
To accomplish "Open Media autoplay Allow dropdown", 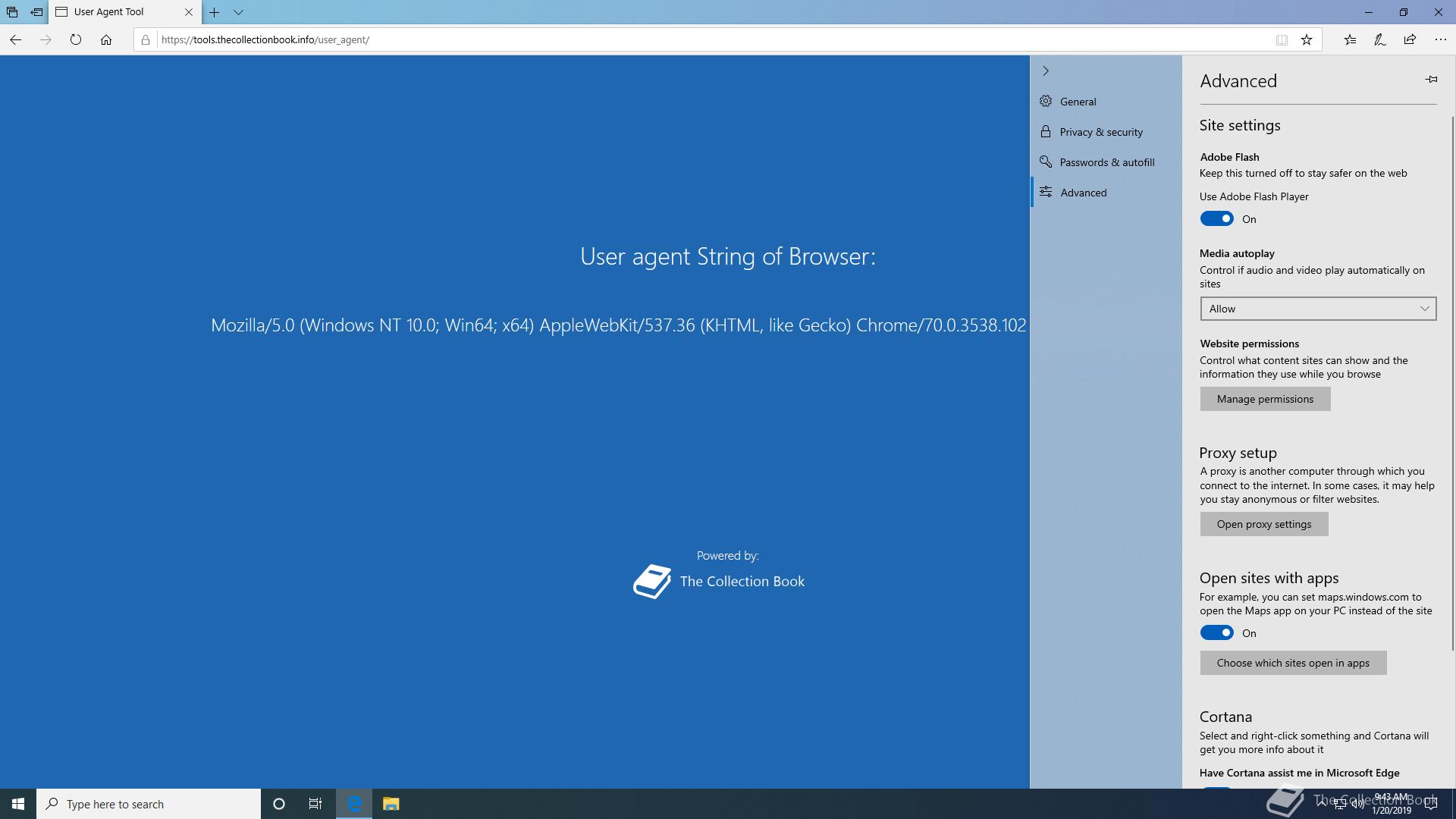I will tap(1318, 309).
